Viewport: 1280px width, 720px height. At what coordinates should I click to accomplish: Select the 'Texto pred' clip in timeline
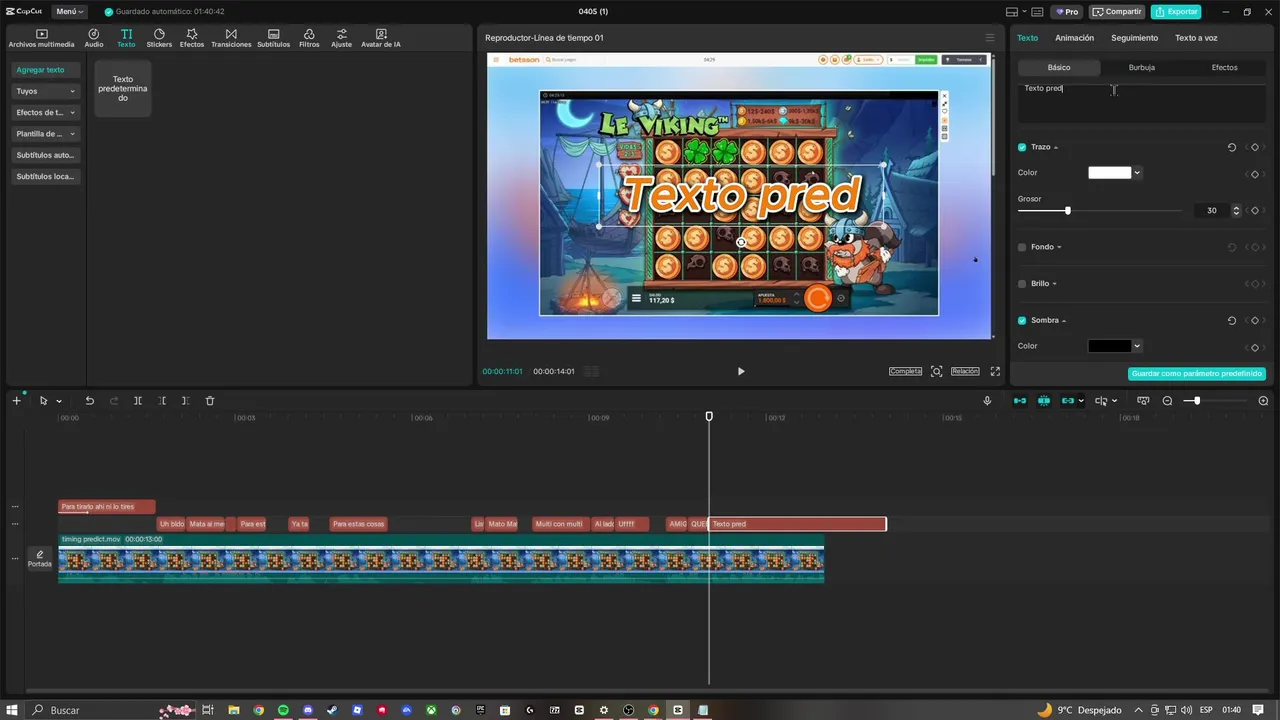point(797,524)
